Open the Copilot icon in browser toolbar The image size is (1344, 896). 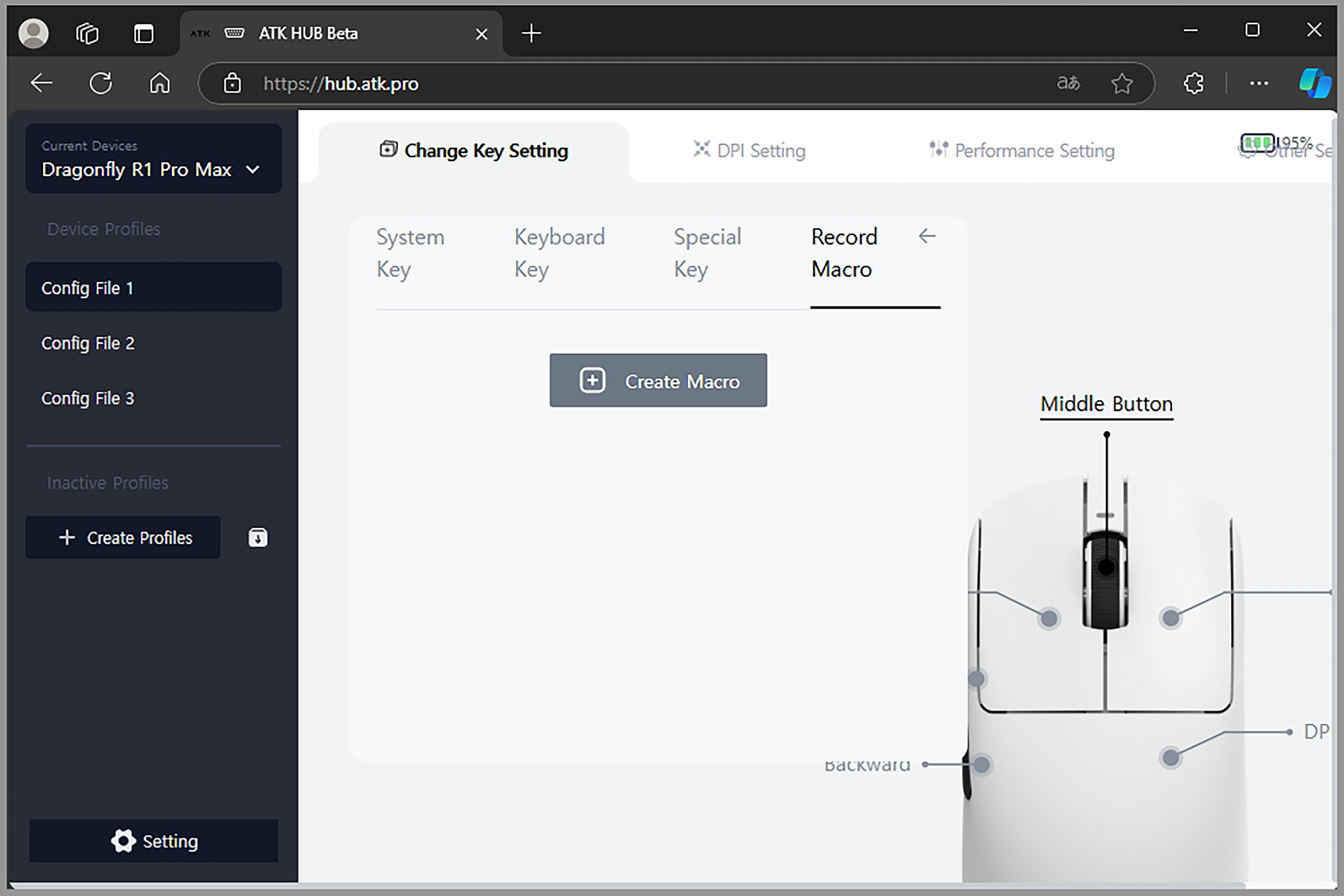[1314, 83]
